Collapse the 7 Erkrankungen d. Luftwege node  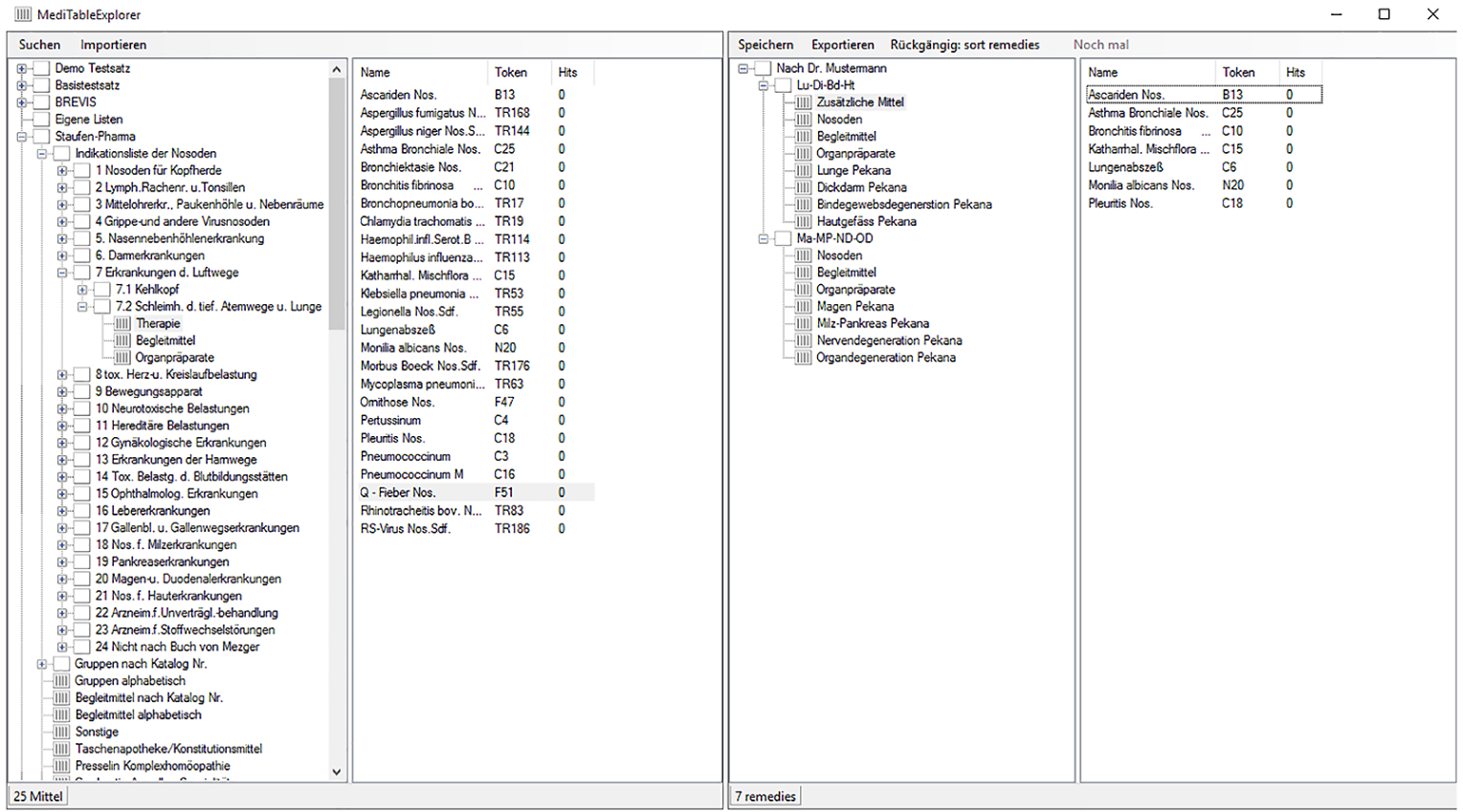point(62,273)
